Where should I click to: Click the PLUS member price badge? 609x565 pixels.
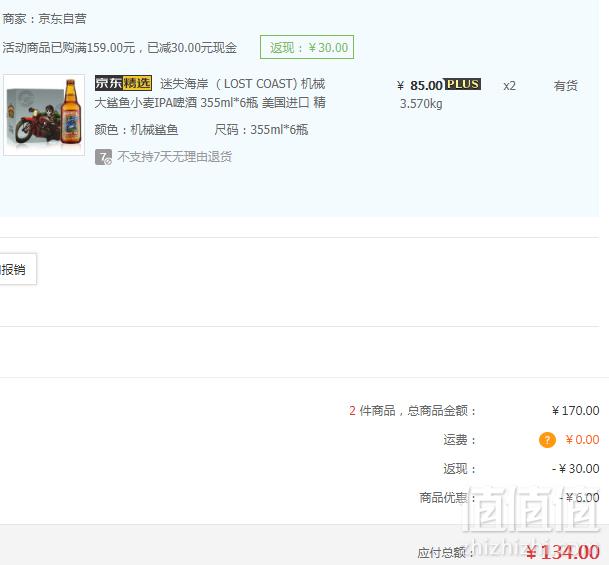click(463, 84)
